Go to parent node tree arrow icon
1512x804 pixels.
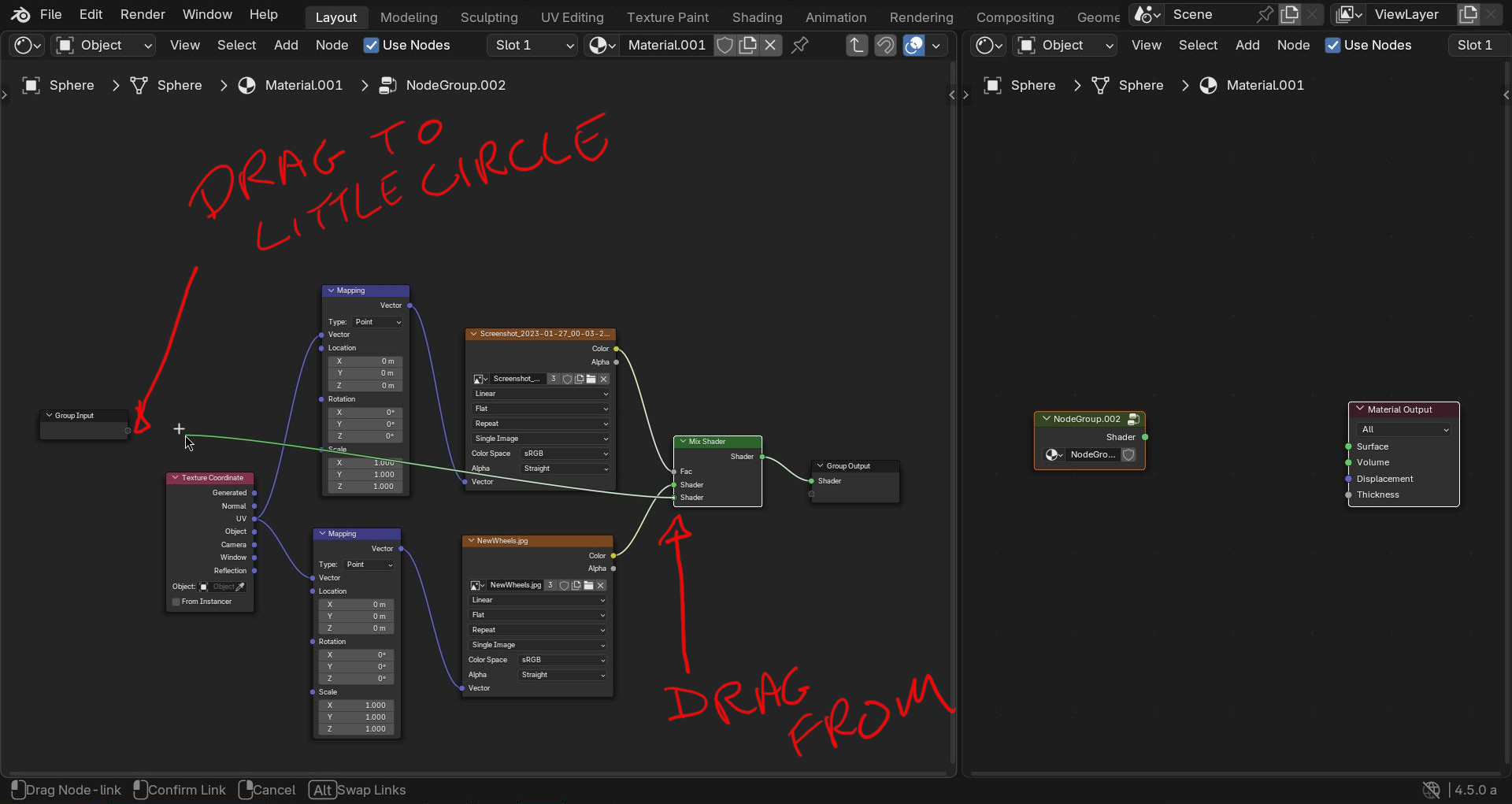857,46
